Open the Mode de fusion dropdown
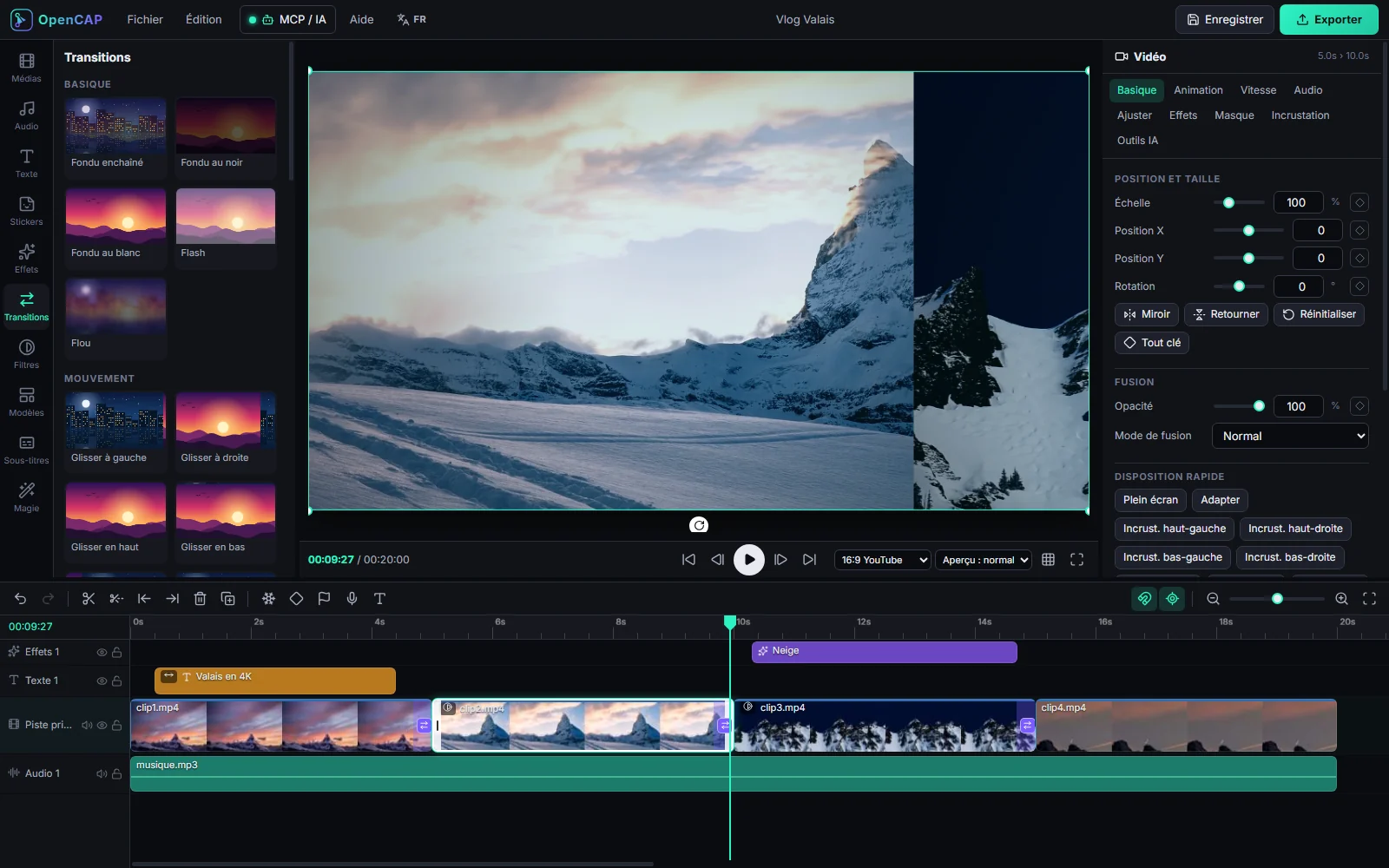1389x868 pixels. point(1290,436)
